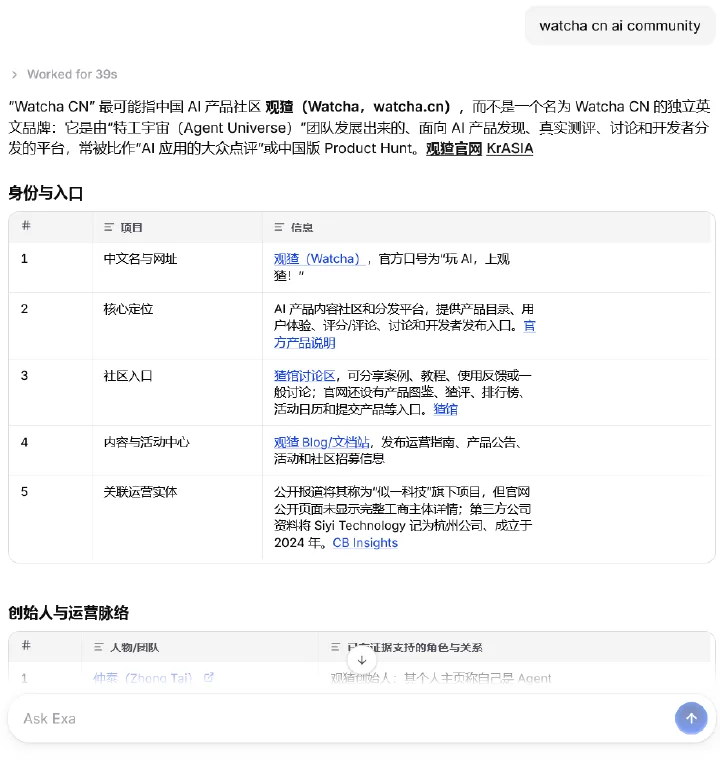Click the 人物/团队 column header text
The width and height of the screenshot is (720, 773).
[x=135, y=647]
